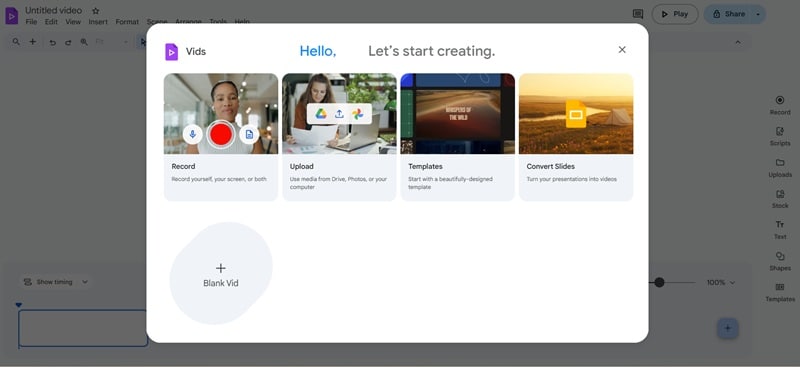Click the Play button

pos(675,14)
